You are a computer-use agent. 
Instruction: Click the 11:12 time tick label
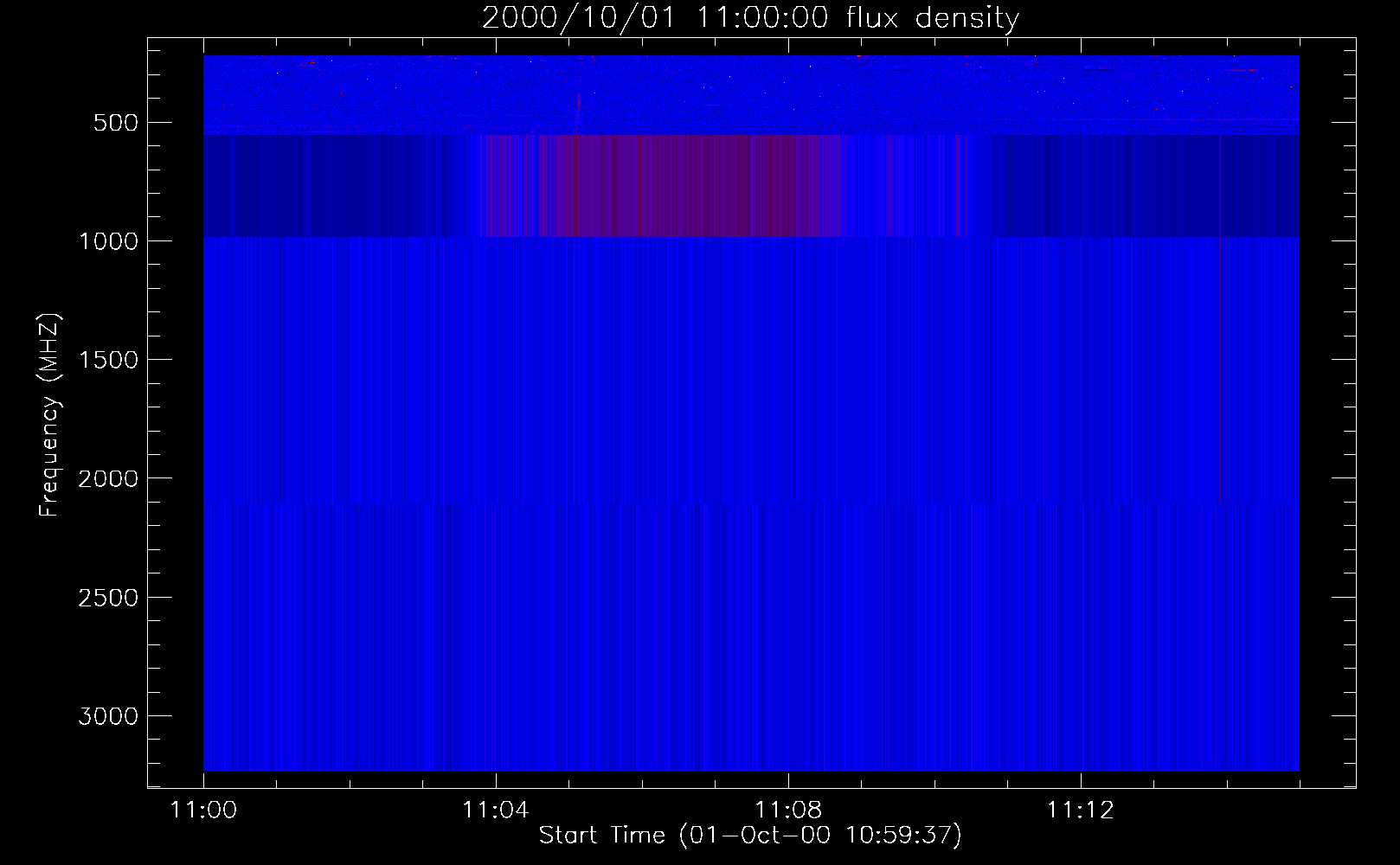[1081, 811]
